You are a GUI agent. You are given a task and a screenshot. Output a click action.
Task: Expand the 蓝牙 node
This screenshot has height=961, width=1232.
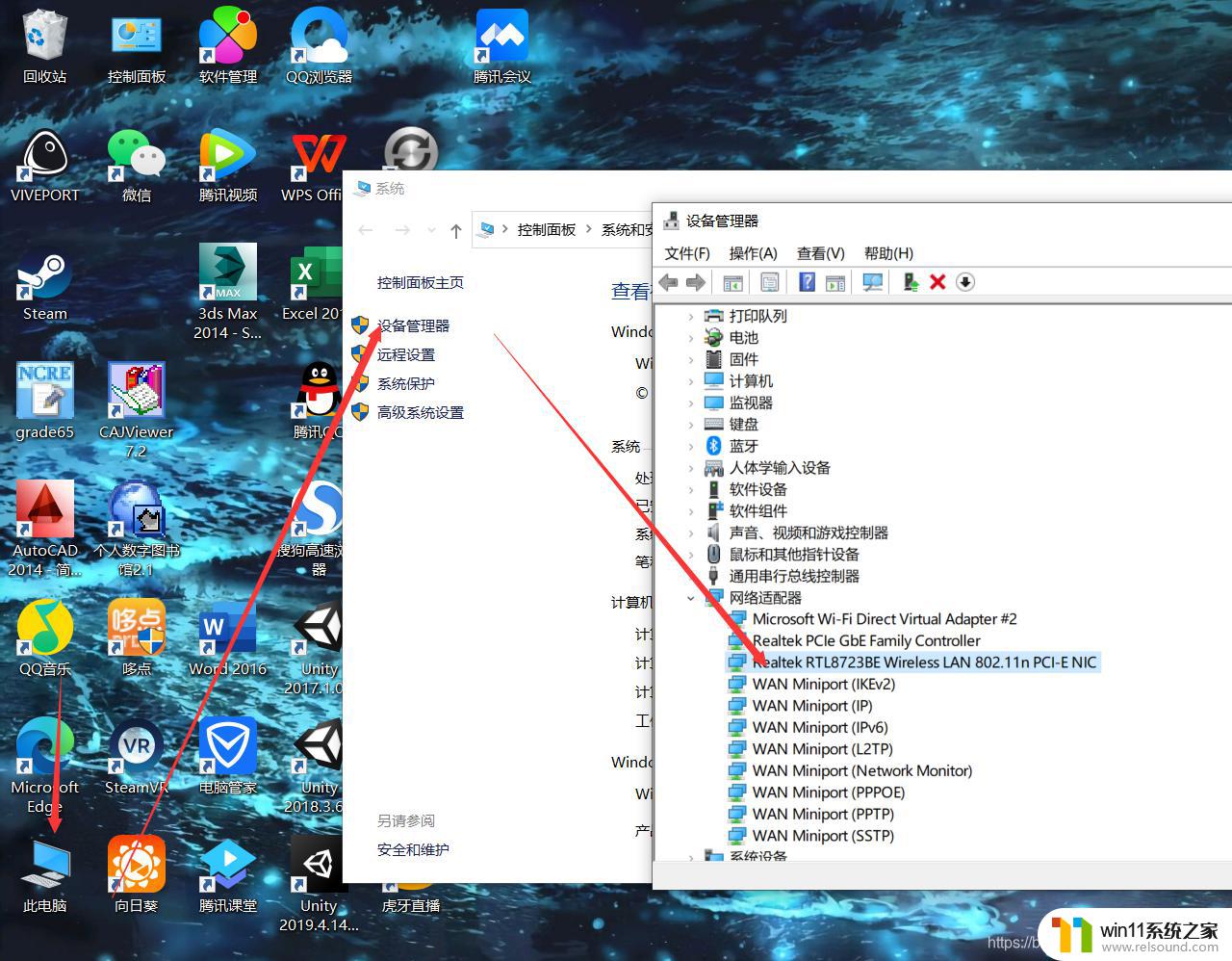[690, 446]
